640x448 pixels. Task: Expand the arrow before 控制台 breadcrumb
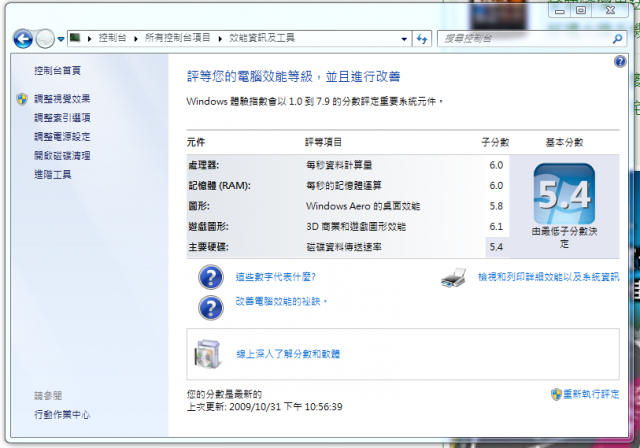coord(89,39)
